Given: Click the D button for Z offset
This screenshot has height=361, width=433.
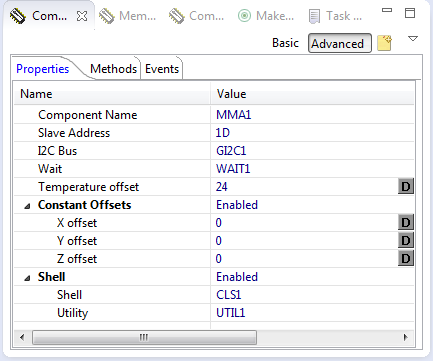Looking at the screenshot, I should pos(406,258).
